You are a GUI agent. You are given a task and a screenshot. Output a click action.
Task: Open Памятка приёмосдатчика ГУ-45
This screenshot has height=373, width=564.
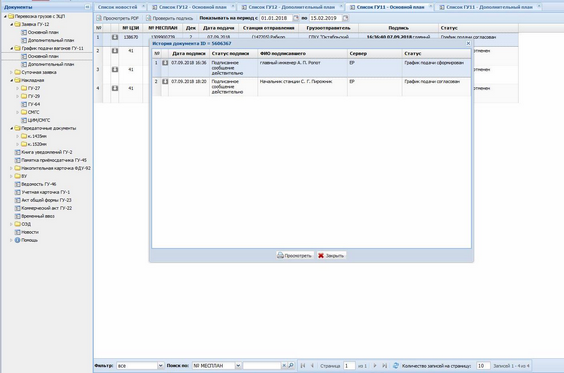(x=50, y=160)
